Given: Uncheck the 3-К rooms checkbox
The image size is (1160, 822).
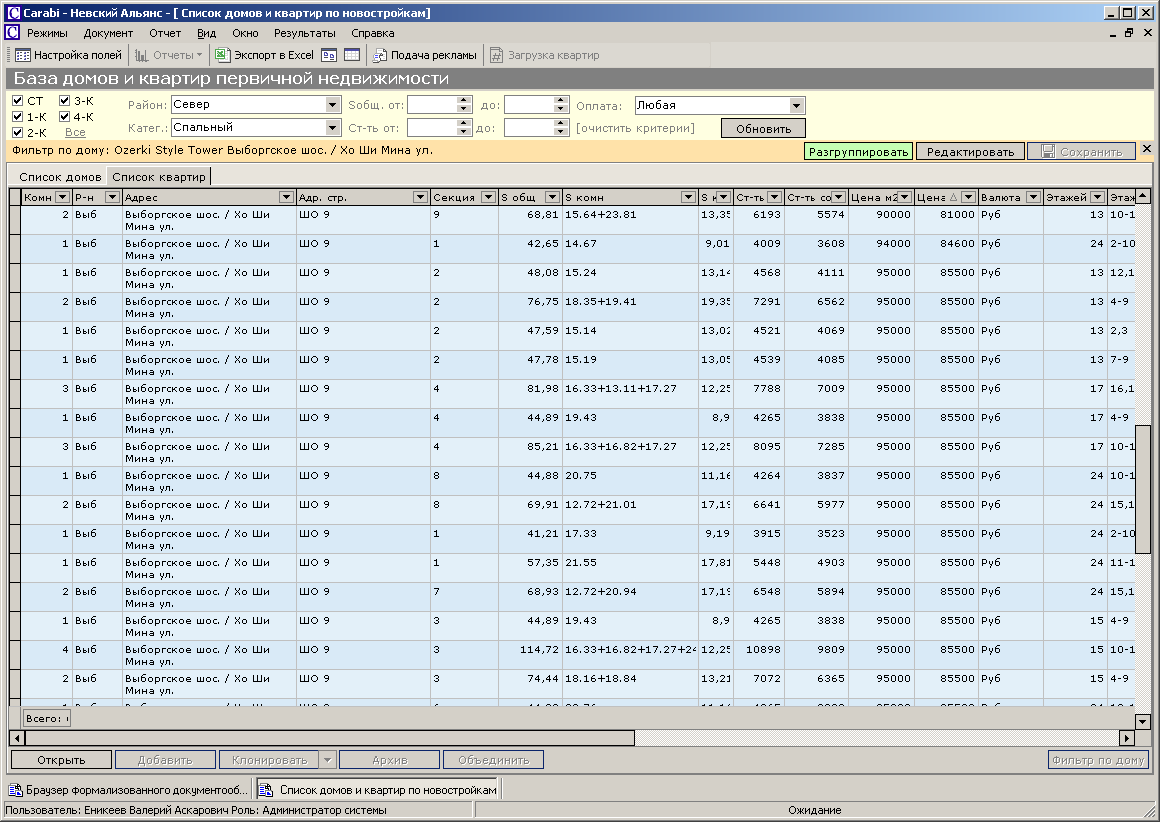Looking at the screenshot, I should 64,101.
